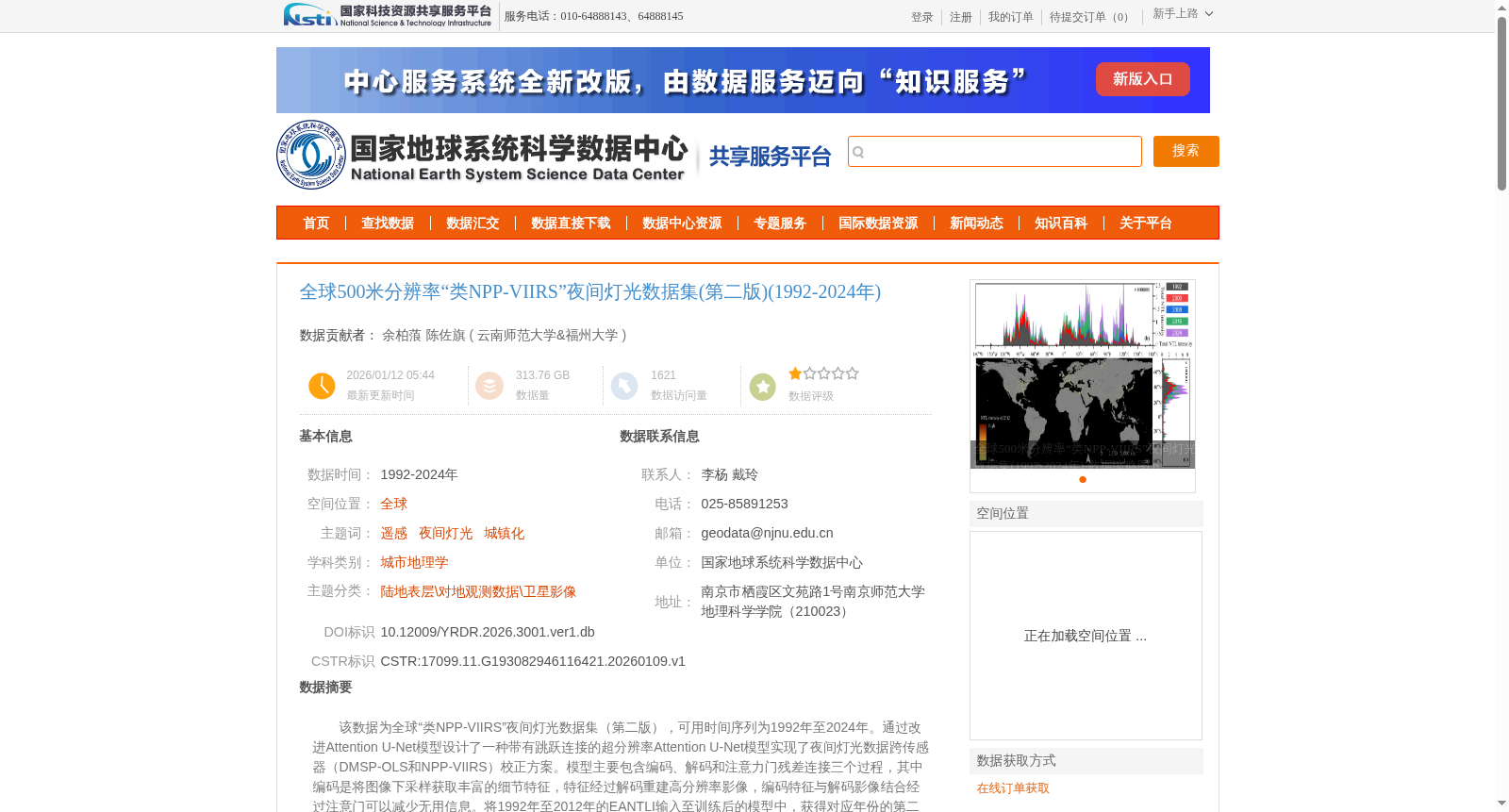Click the scrollbar up arrow
1509x812 pixels.
[x=1501, y=8]
